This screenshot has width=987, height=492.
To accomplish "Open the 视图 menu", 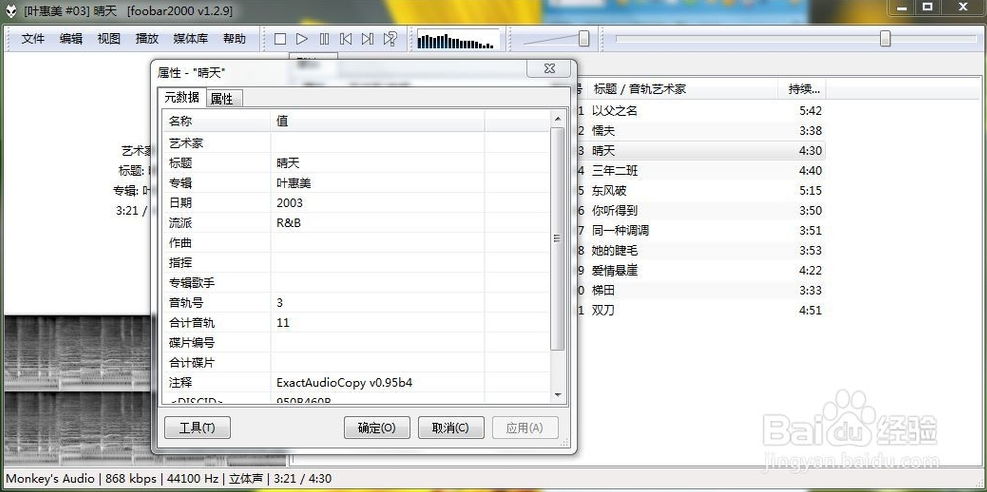I will pos(108,39).
